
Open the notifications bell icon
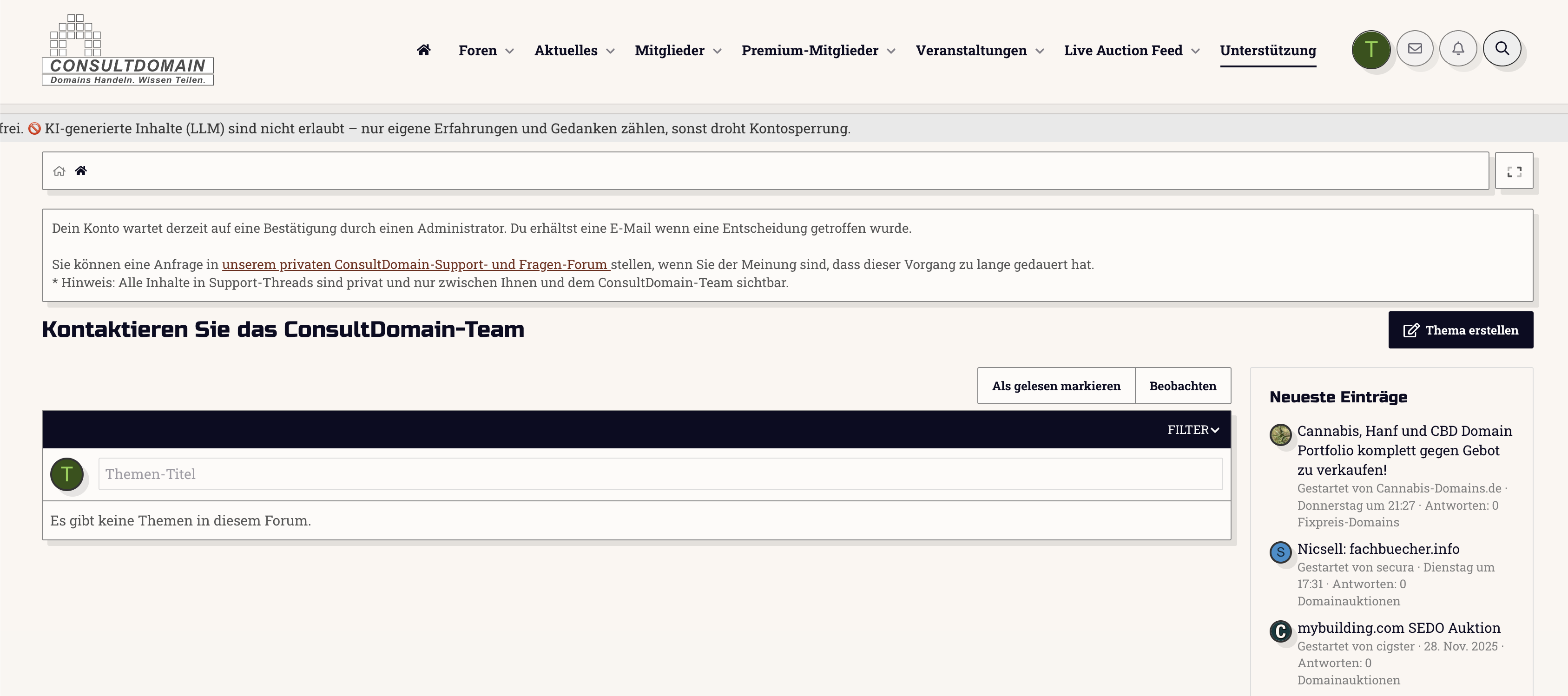point(1458,49)
